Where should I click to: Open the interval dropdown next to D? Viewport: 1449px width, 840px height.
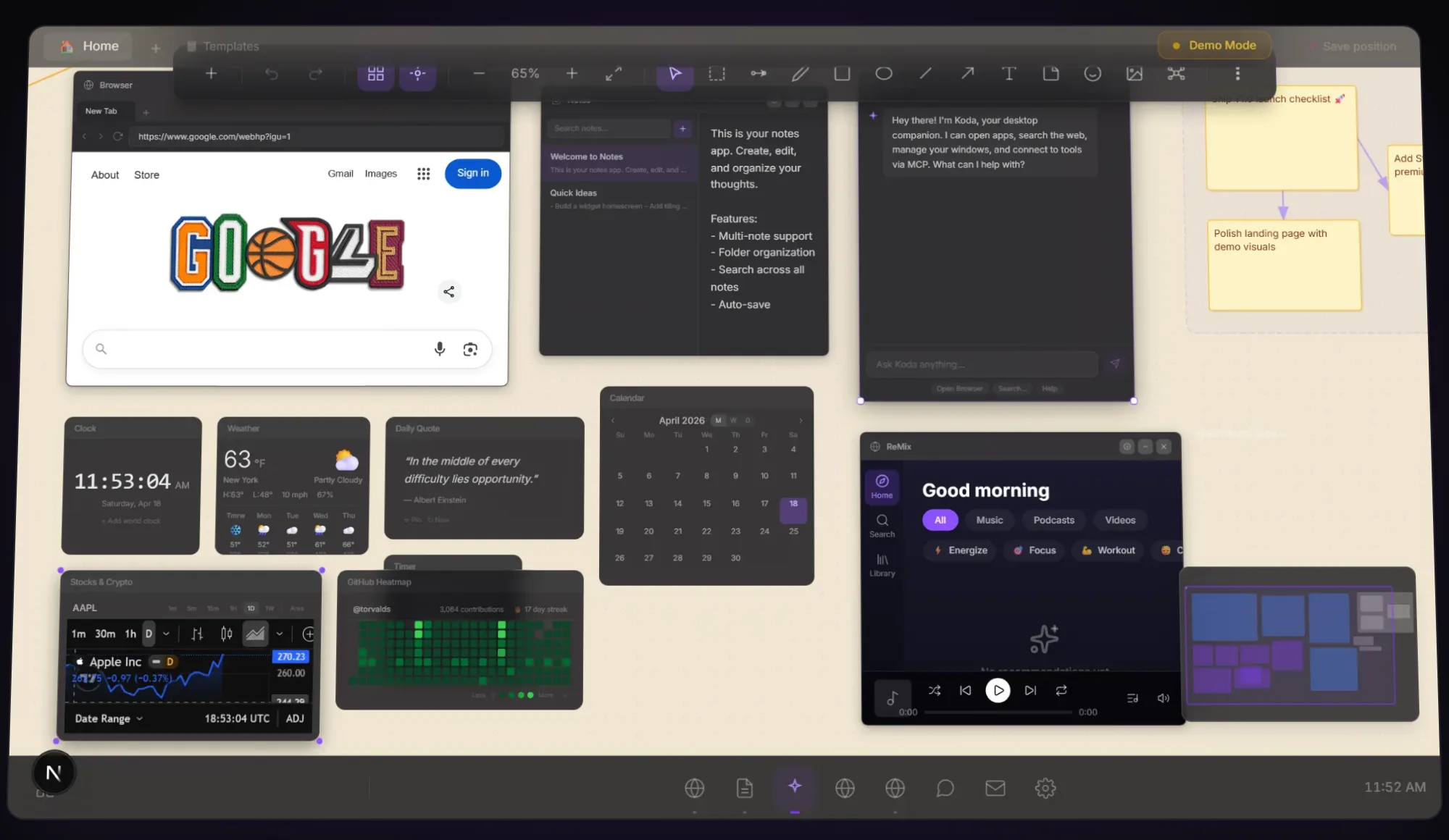(x=166, y=634)
